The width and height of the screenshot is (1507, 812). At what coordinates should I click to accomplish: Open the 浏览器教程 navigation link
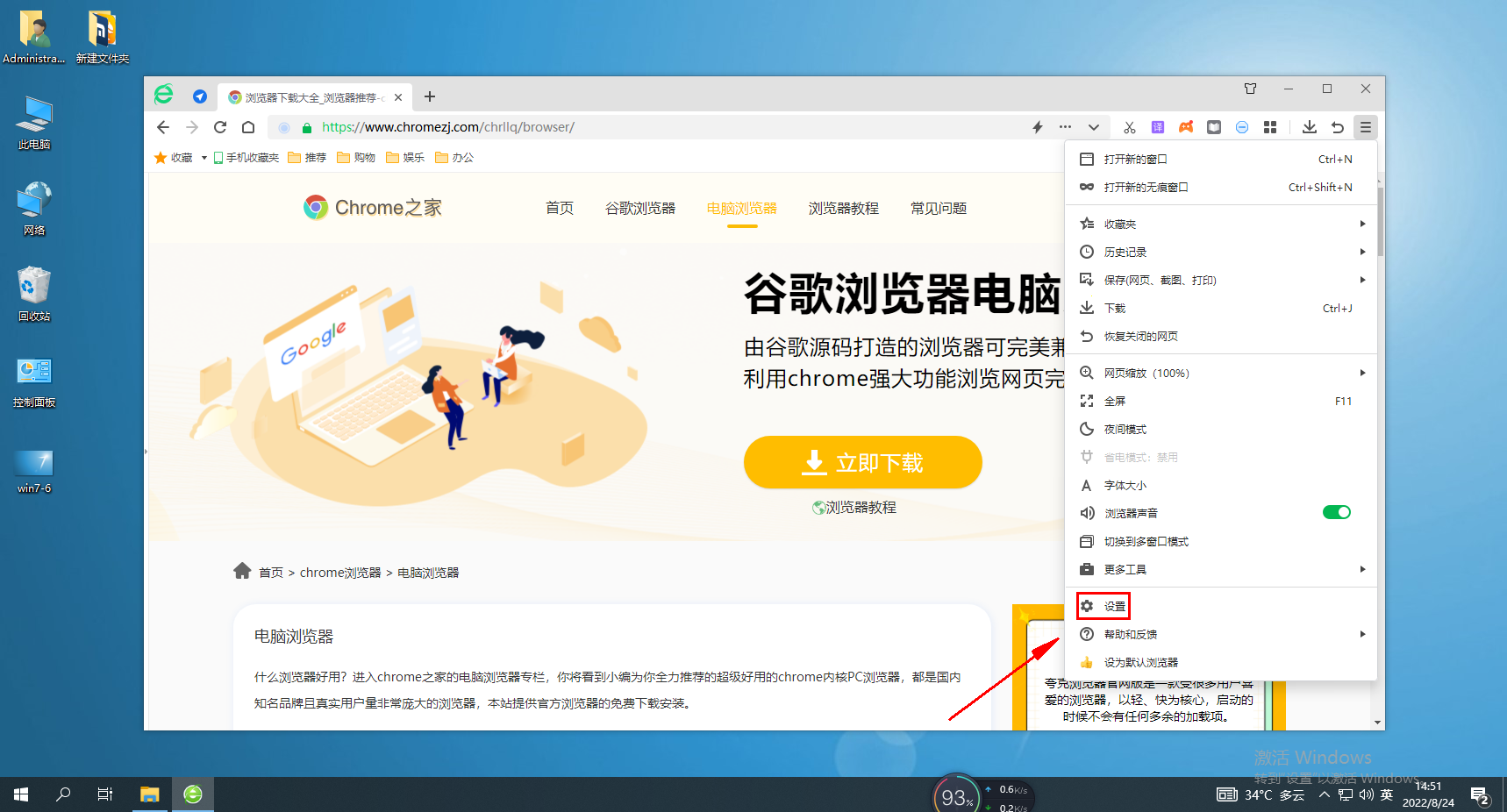[844, 209]
